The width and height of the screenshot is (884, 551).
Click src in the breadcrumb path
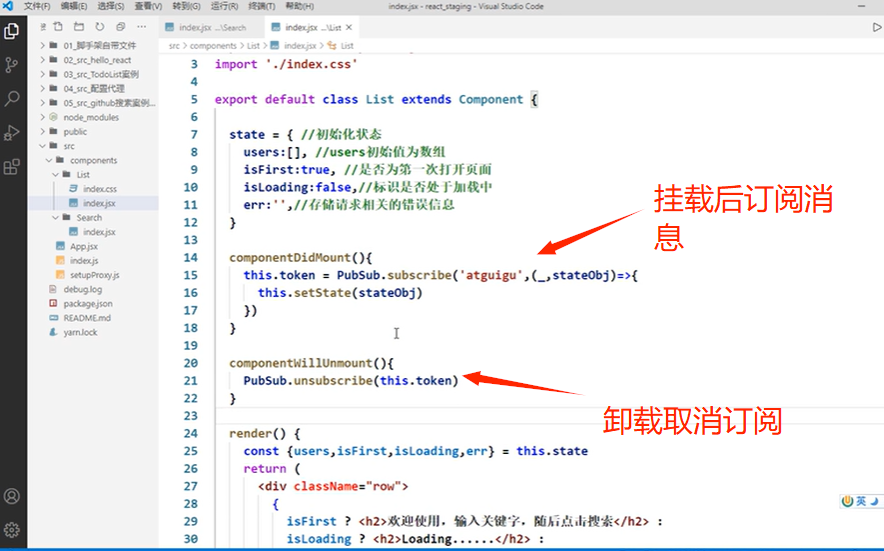pyautogui.click(x=174, y=46)
